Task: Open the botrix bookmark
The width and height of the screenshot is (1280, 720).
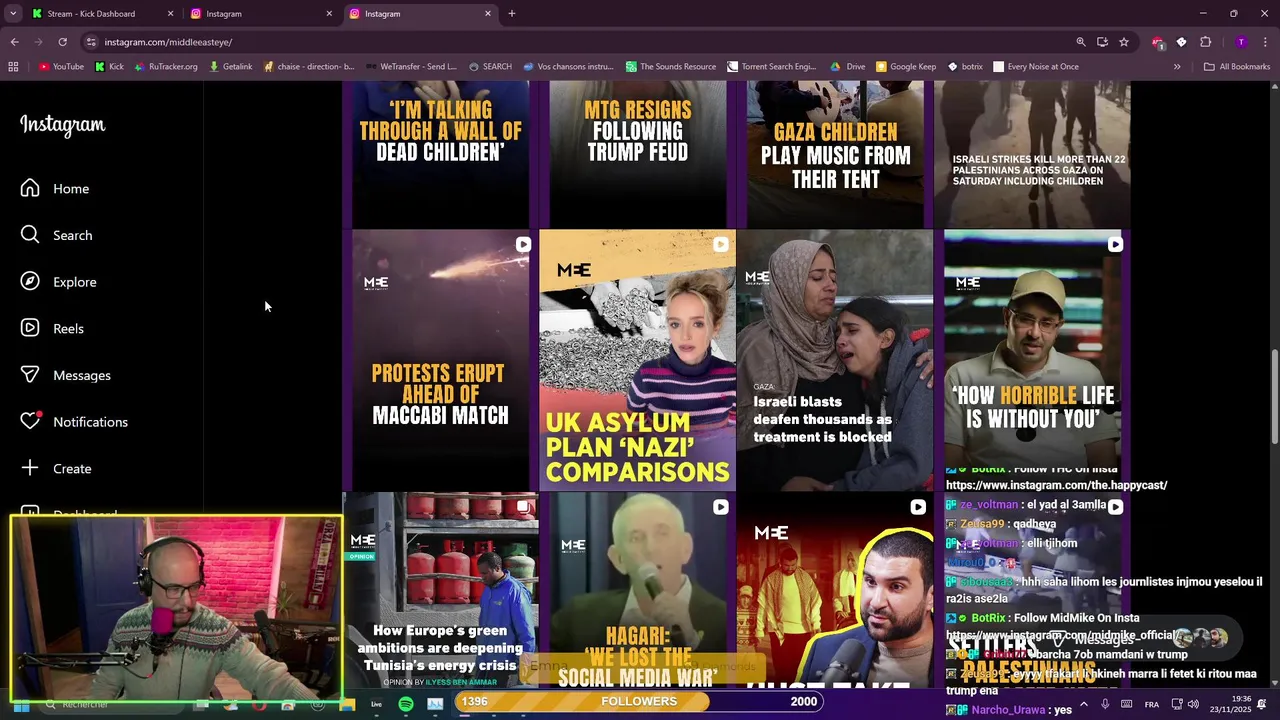Action: pyautogui.click(x=965, y=67)
